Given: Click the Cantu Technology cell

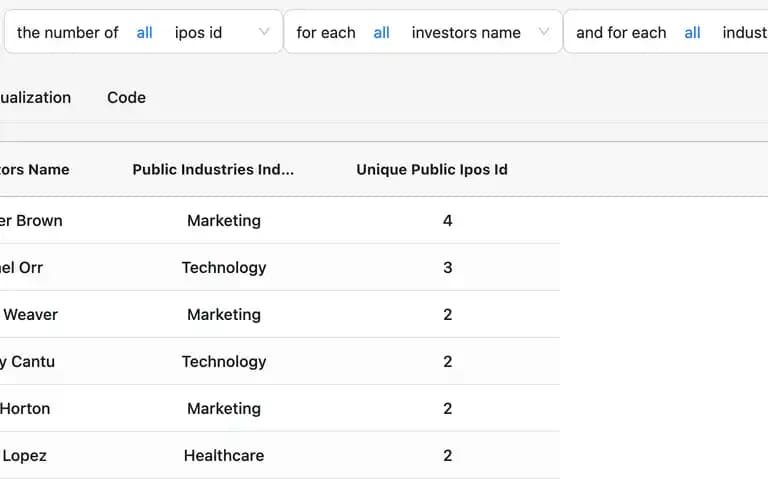Looking at the screenshot, I should point(224,361).
